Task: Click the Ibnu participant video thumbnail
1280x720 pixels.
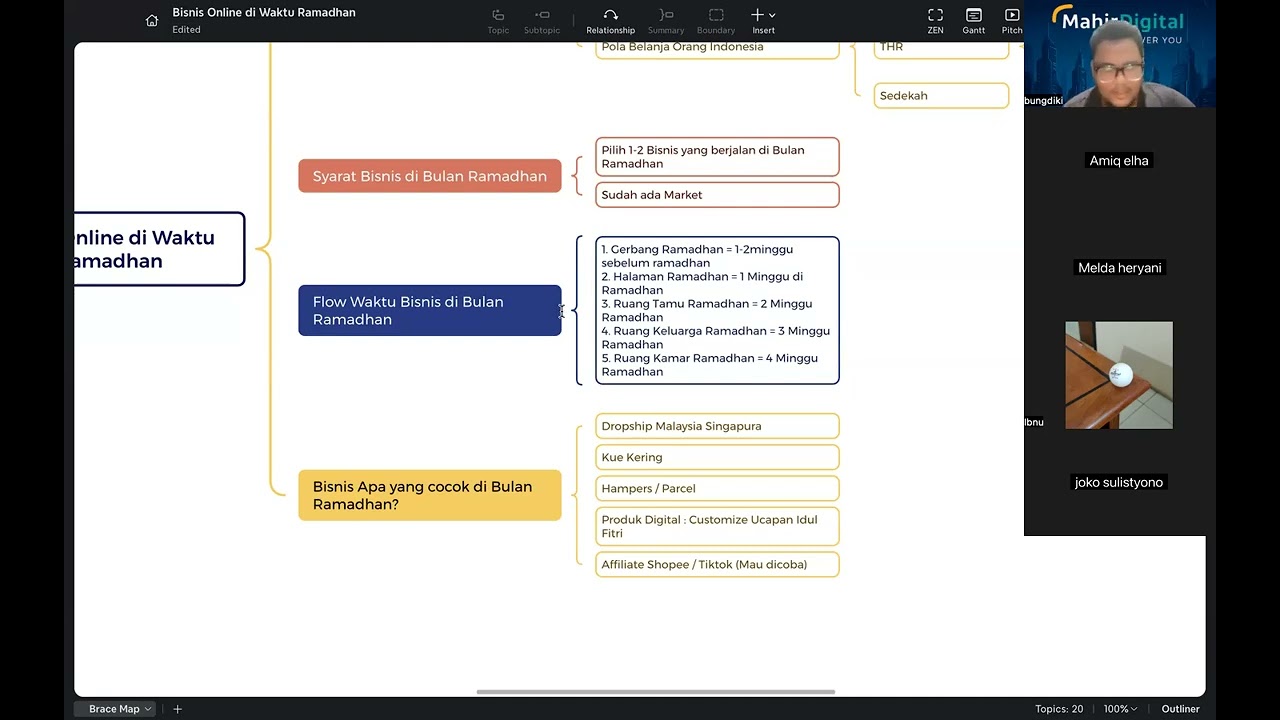Action: (1119, 375)
